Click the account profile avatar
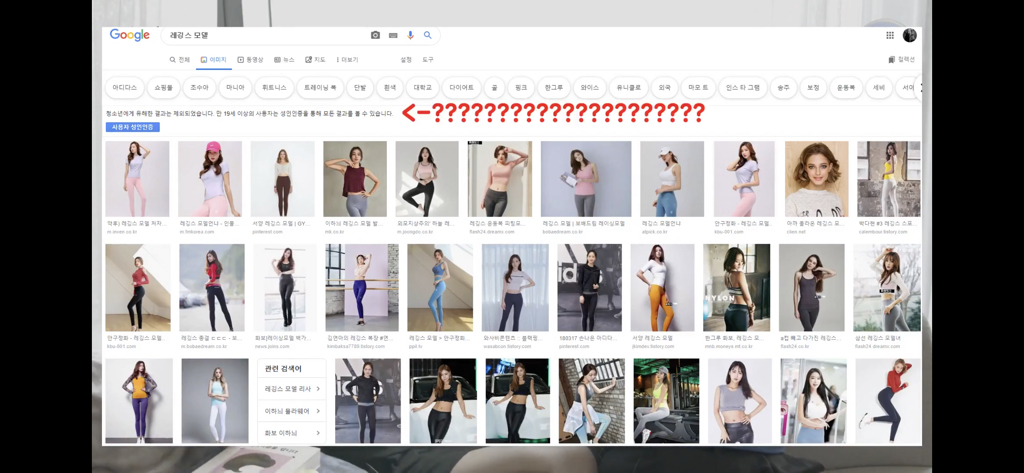This screenshot has height=473, width=1024. click(909, 35)
